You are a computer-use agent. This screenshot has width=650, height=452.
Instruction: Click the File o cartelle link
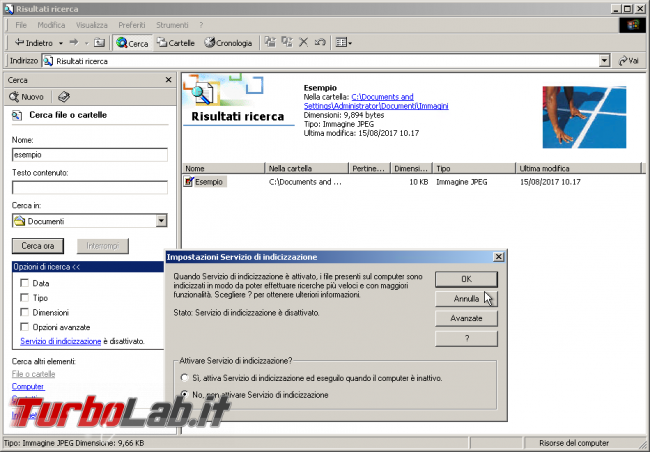(x=33, y=374)
